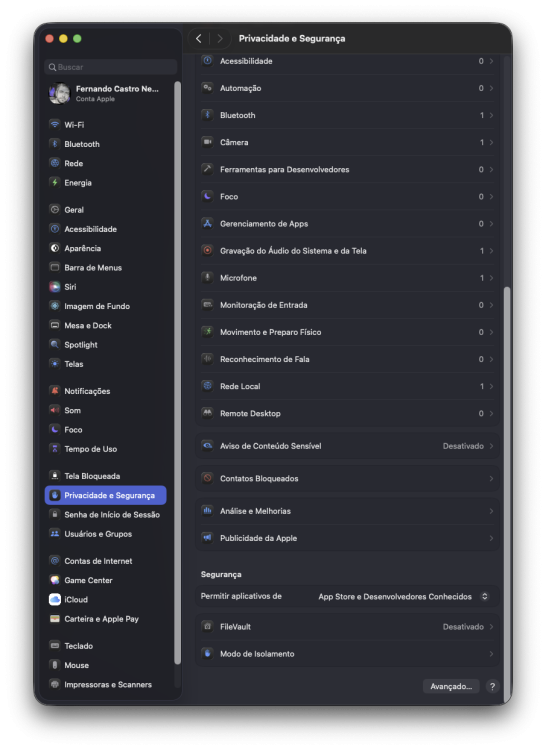546x750 pixels.
Task: Click the Gerenciamento de Apps icon
Action: [207, 223]
